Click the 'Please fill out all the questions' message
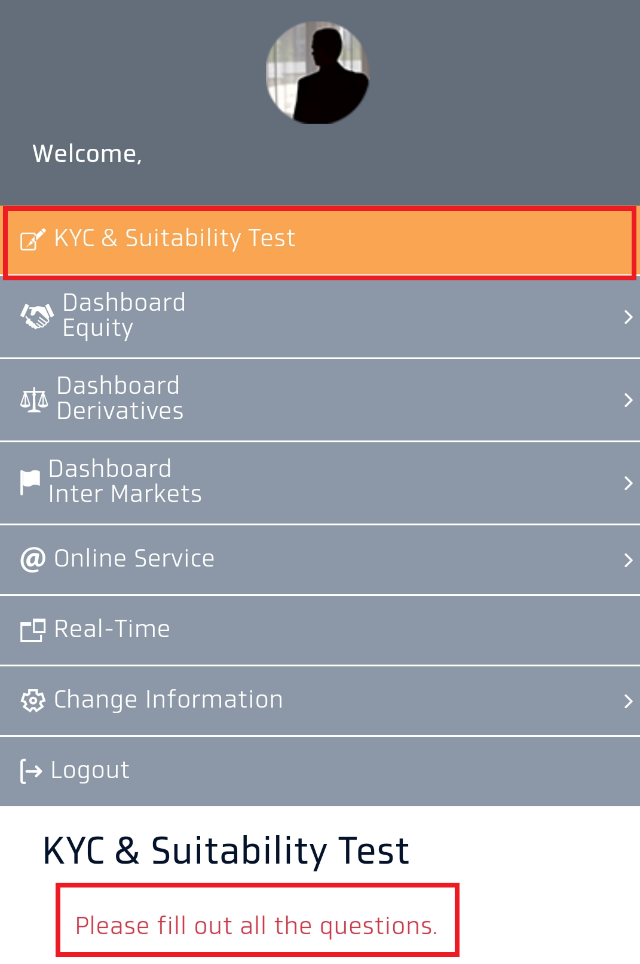 256,926
